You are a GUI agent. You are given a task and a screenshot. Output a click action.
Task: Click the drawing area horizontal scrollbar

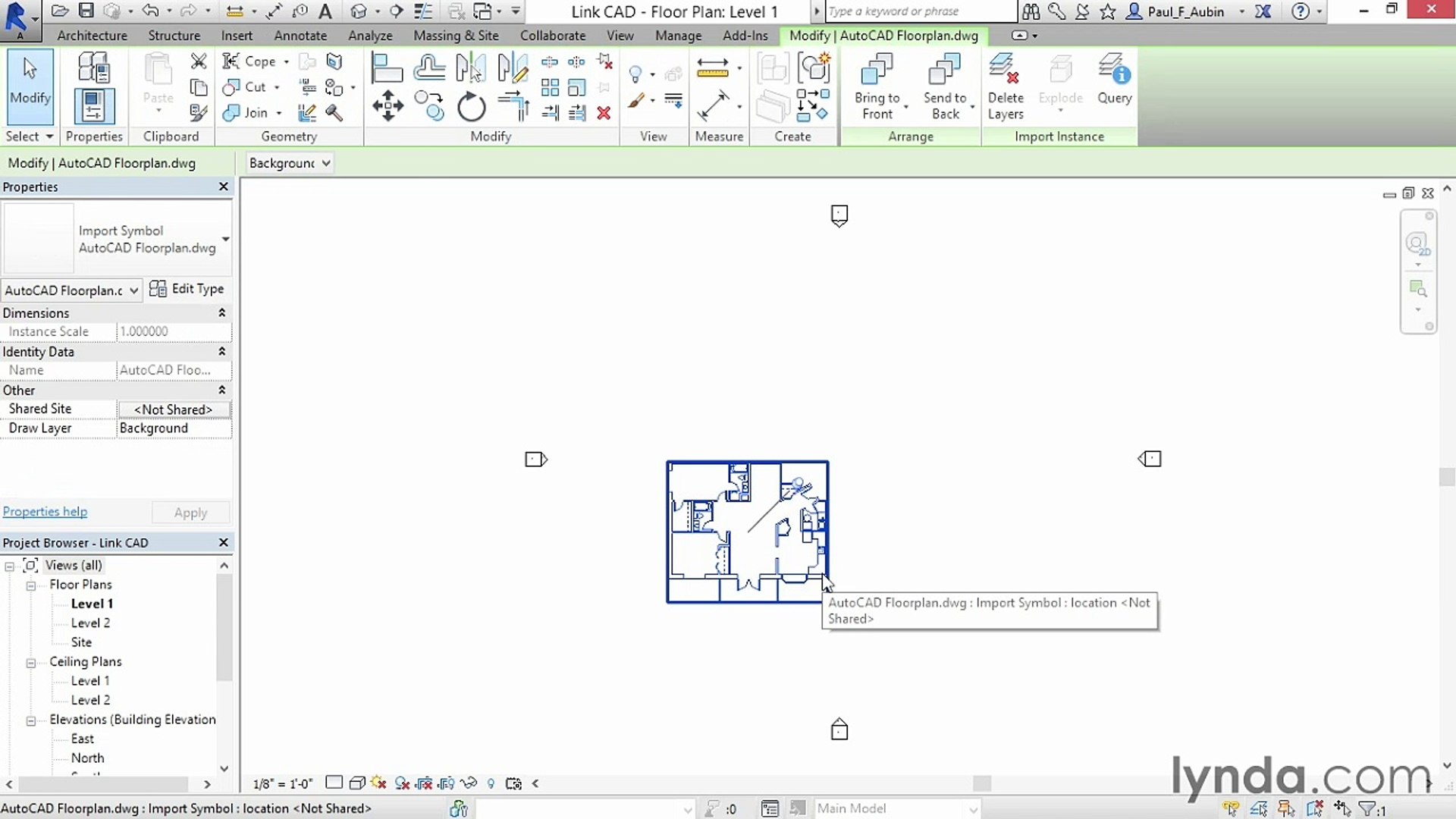pyautogui.click(x=982, y=783)
